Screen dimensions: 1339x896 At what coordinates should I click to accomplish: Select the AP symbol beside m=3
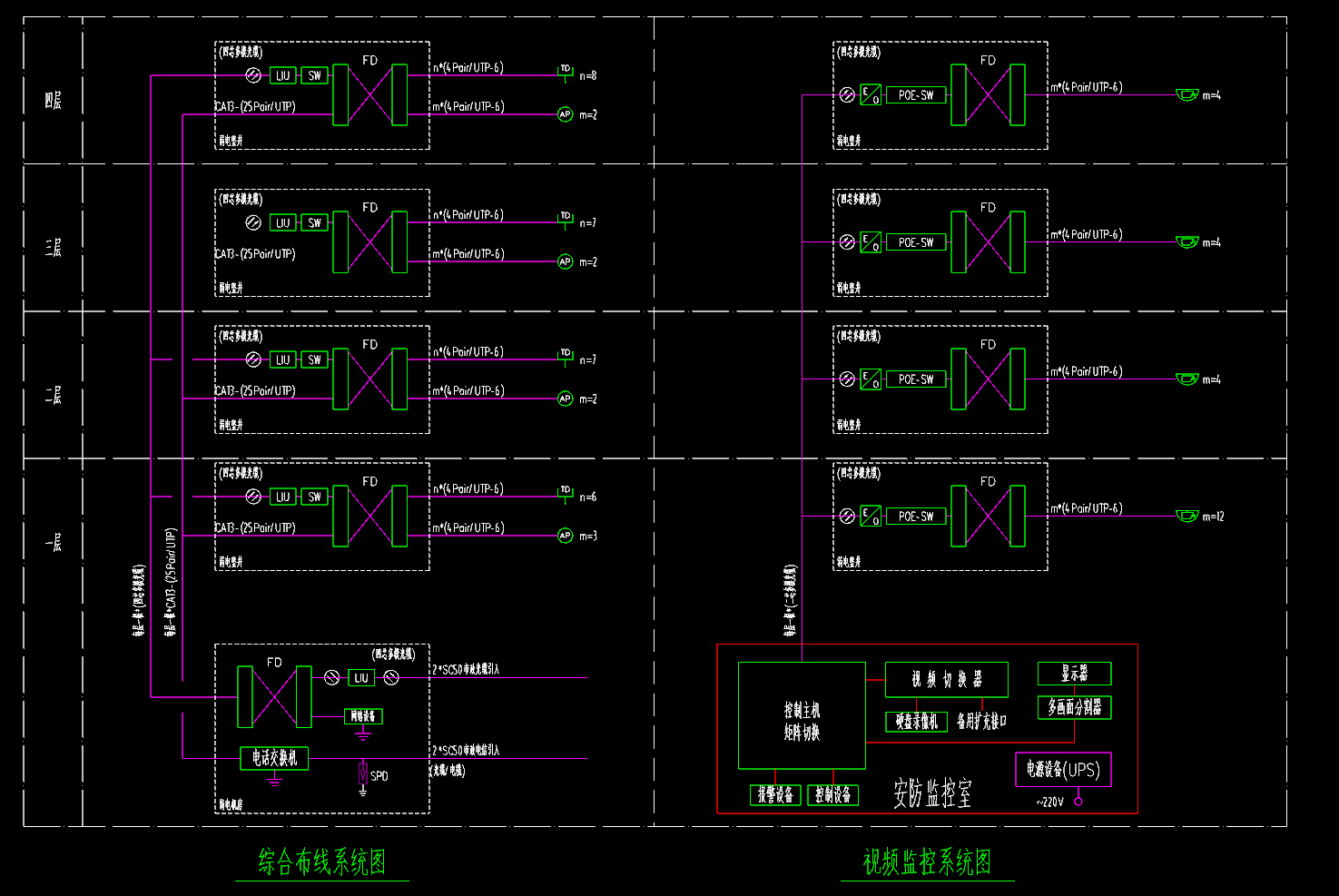click(x=565, y=536)
